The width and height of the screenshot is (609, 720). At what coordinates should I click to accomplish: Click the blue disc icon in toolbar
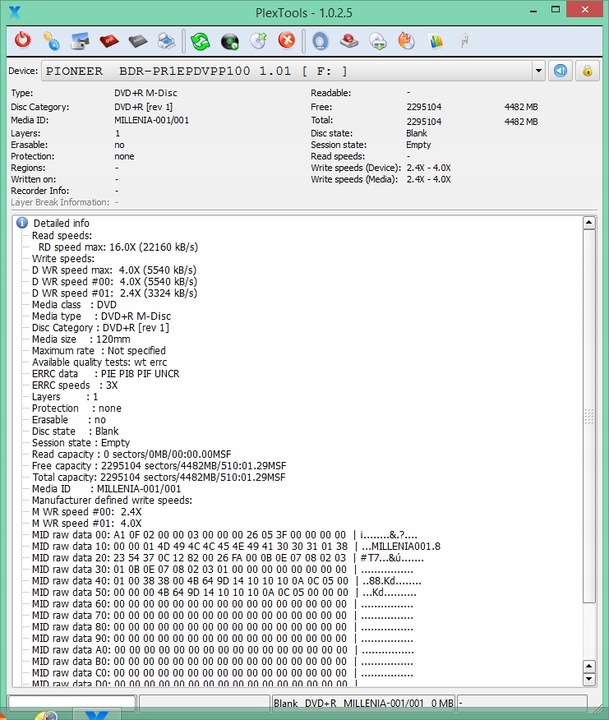coord(320,41)
